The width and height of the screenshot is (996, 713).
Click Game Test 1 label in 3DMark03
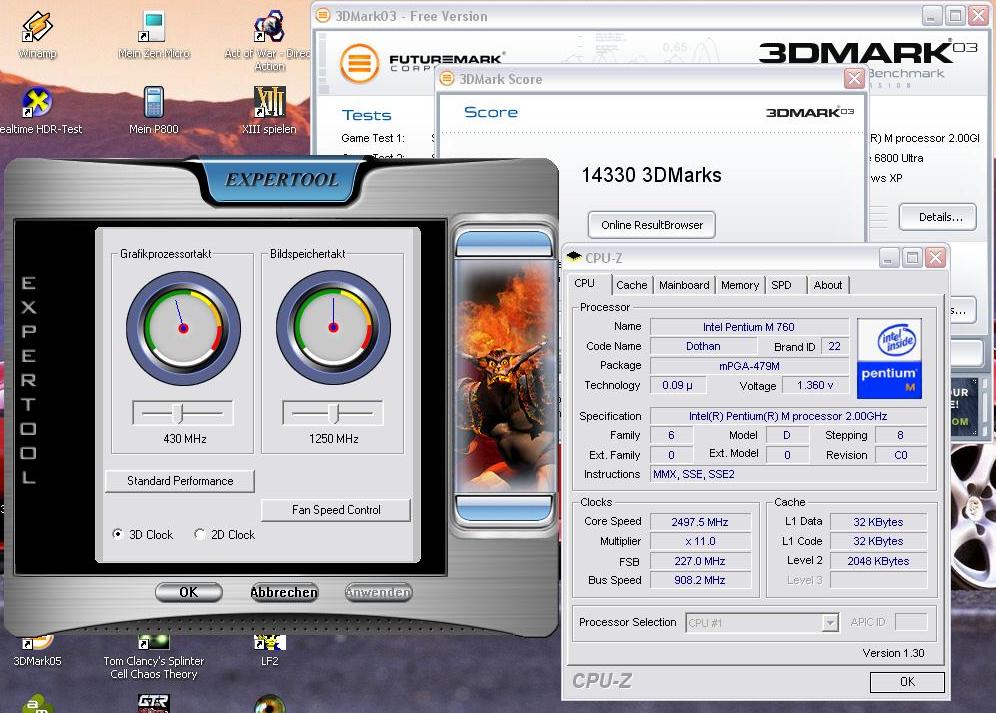tap(373, 138)
